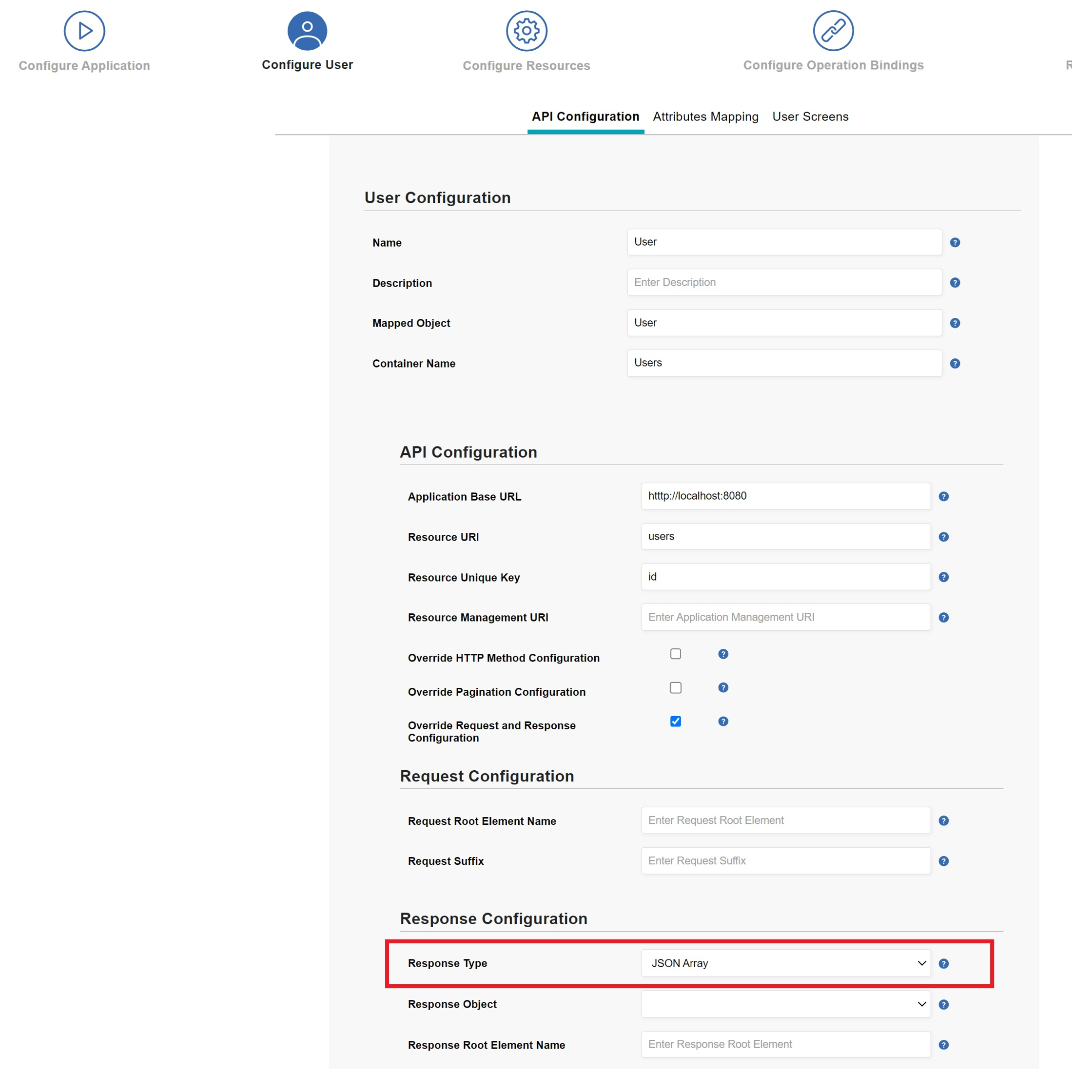Click help icon beside Container Name field
Viewport: 1092px width, 1092px height.
coord(955,364)
